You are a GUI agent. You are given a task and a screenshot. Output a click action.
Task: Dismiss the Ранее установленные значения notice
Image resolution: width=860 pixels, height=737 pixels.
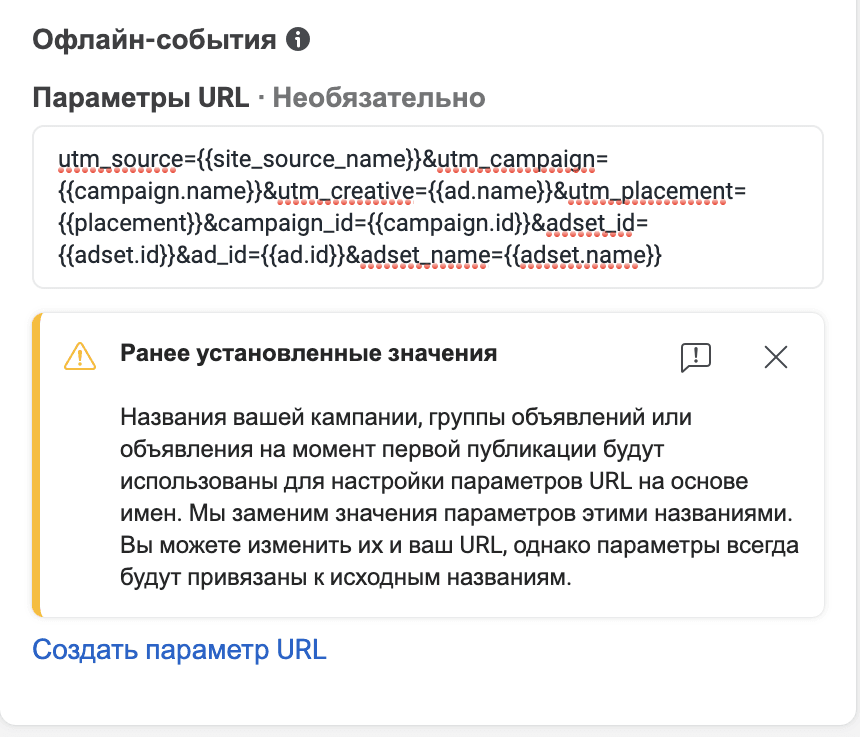(x=776, y=356)
